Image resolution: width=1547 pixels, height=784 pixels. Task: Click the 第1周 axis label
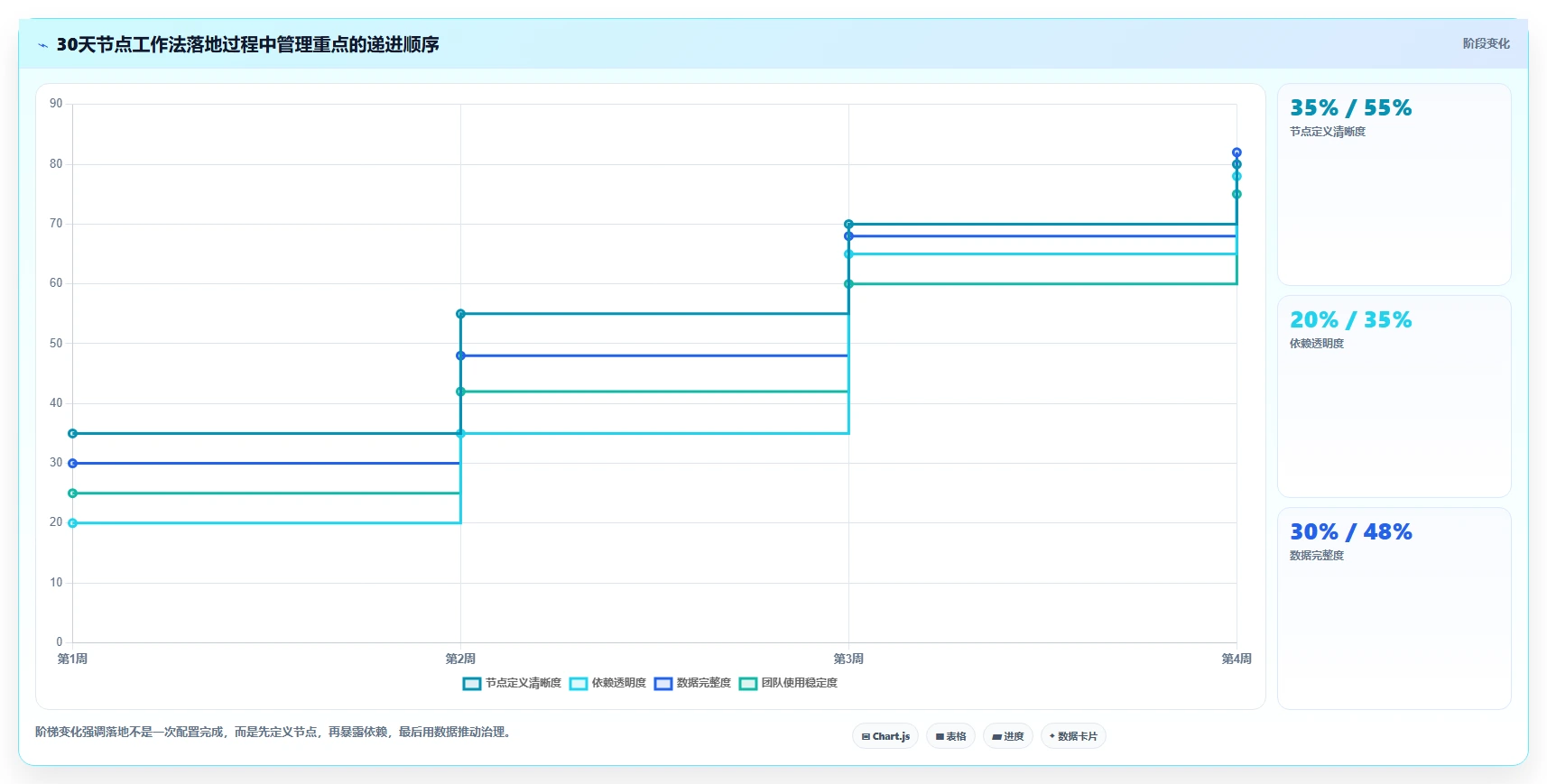[x=72, y=659]
